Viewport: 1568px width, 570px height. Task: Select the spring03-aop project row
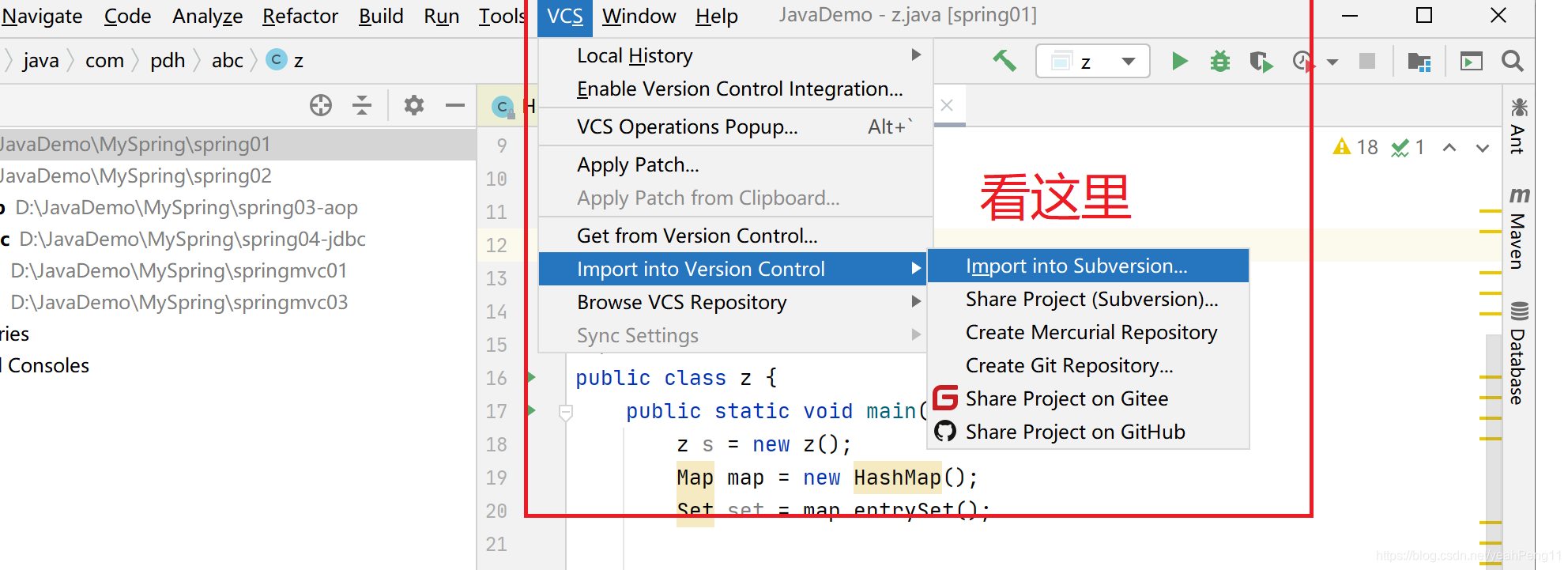[x=237, y=208]
